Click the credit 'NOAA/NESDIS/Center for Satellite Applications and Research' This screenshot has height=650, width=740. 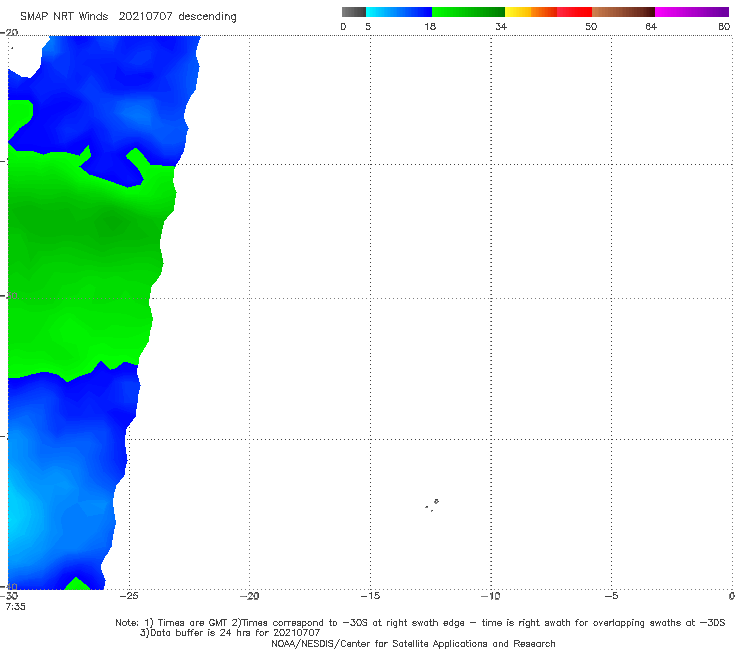[413, 643]
